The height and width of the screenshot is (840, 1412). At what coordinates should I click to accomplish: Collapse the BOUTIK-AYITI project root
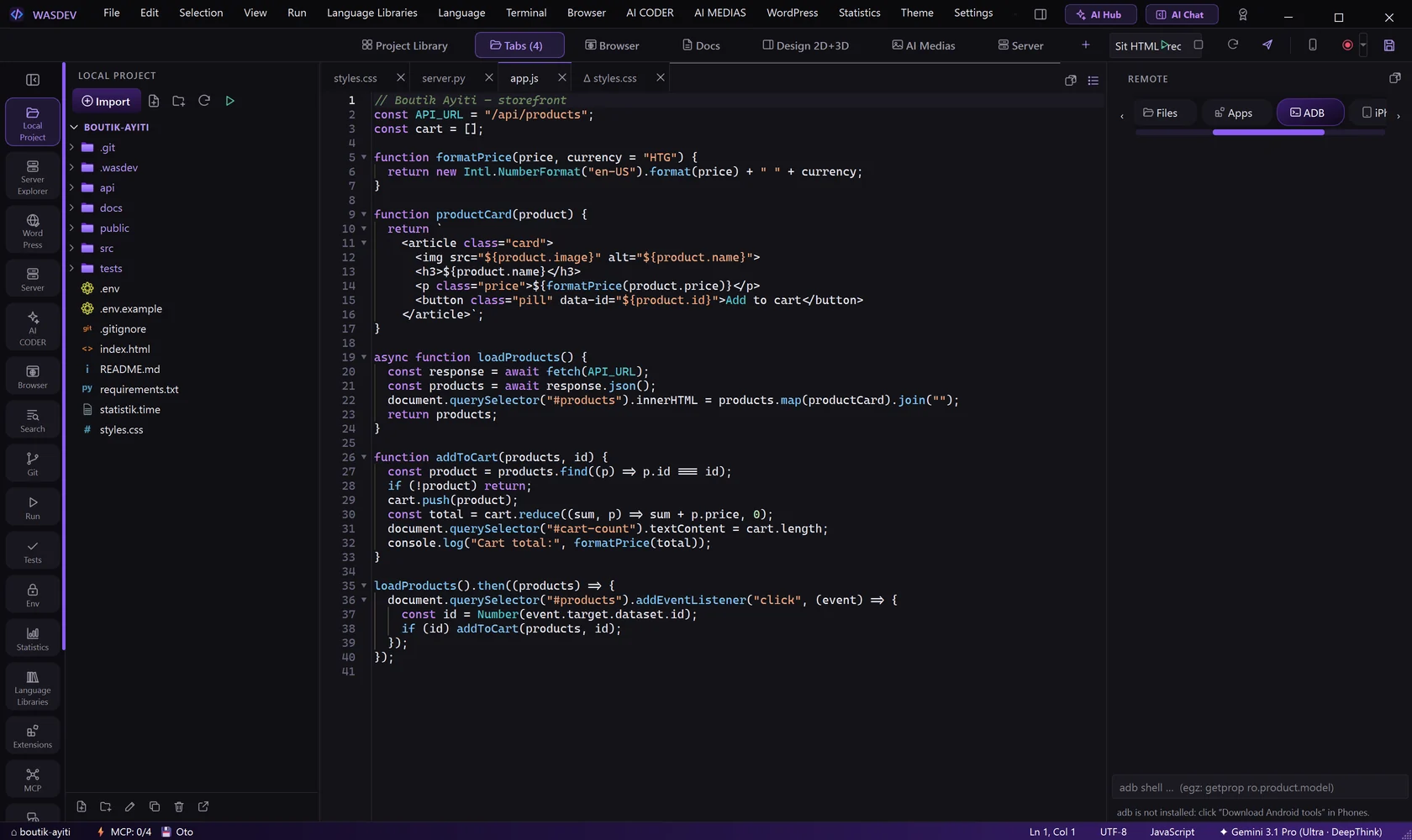tap(74, 128)
